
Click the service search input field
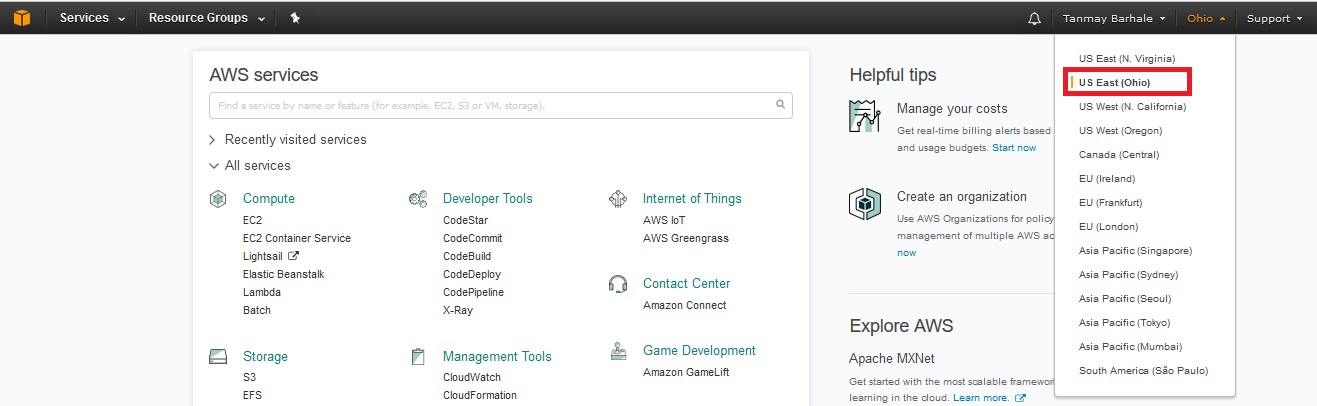pos(501,105)
